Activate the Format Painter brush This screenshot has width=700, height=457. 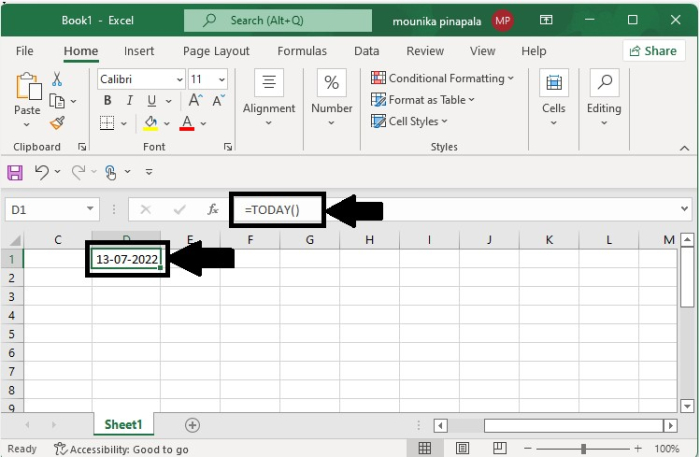(57, 123)
